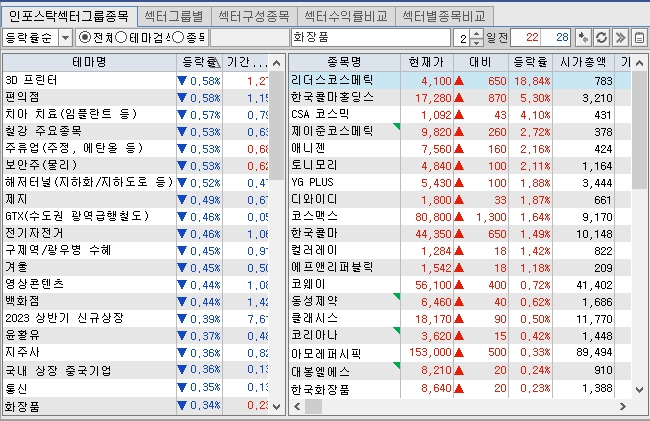Click green flag marker on 코리아나 row
Viewport: 650px width, 421px height.
[396, 330]
